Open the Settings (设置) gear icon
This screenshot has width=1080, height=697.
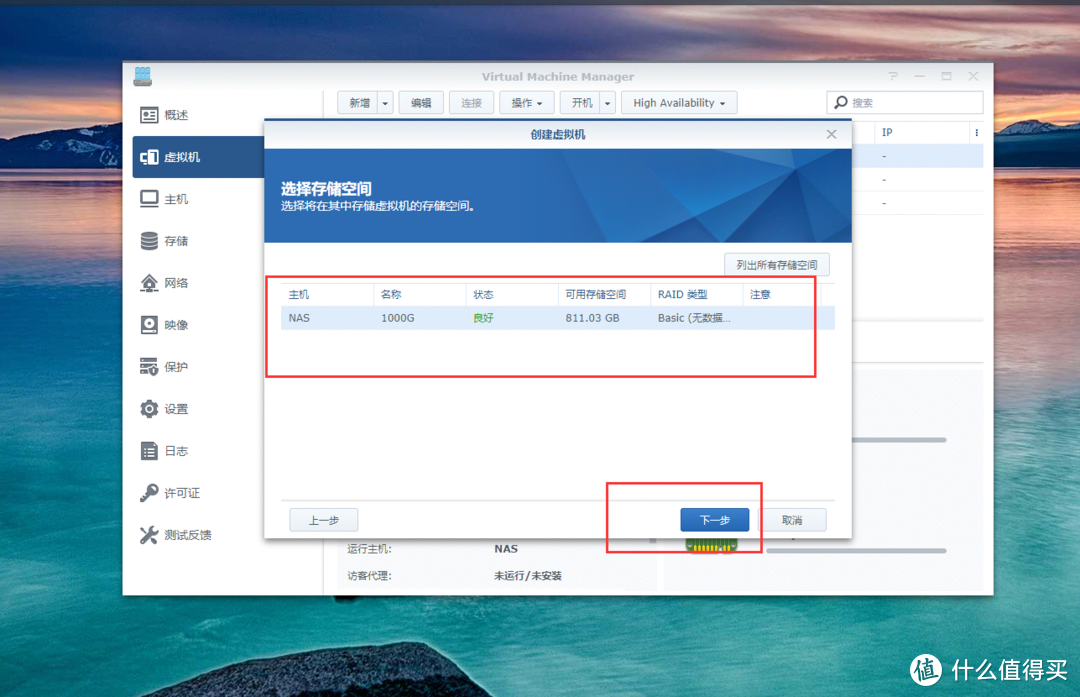[x=149, y=409]
